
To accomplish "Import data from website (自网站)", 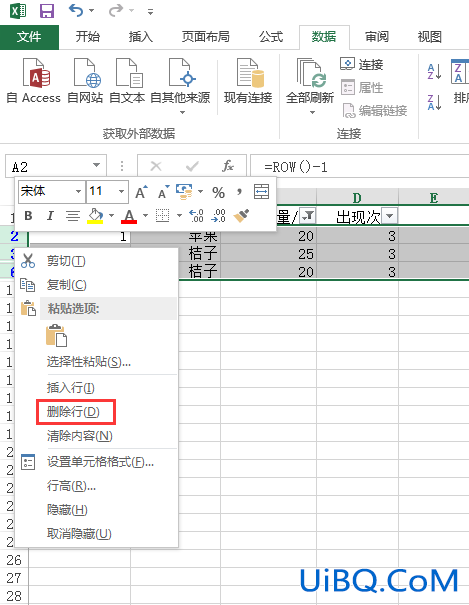I will coord(85,81).
